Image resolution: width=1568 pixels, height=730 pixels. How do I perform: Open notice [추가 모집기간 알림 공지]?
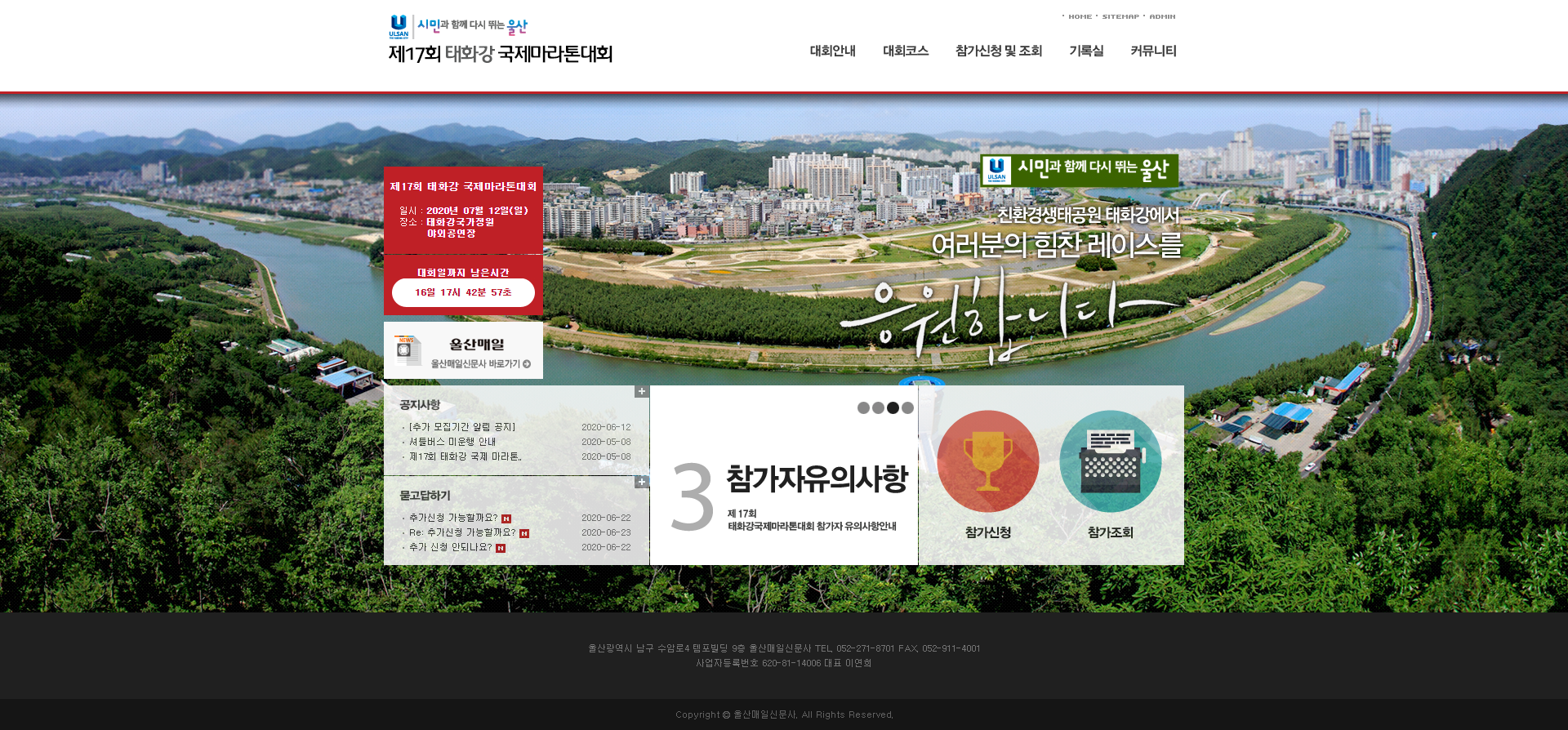[x=462, y=427]
